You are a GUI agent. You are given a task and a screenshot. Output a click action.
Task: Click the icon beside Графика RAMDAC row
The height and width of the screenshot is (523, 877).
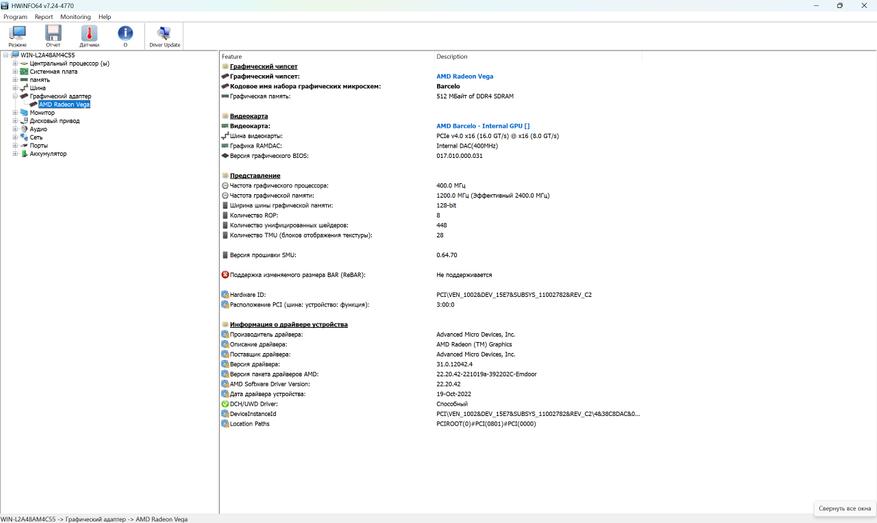225,146
